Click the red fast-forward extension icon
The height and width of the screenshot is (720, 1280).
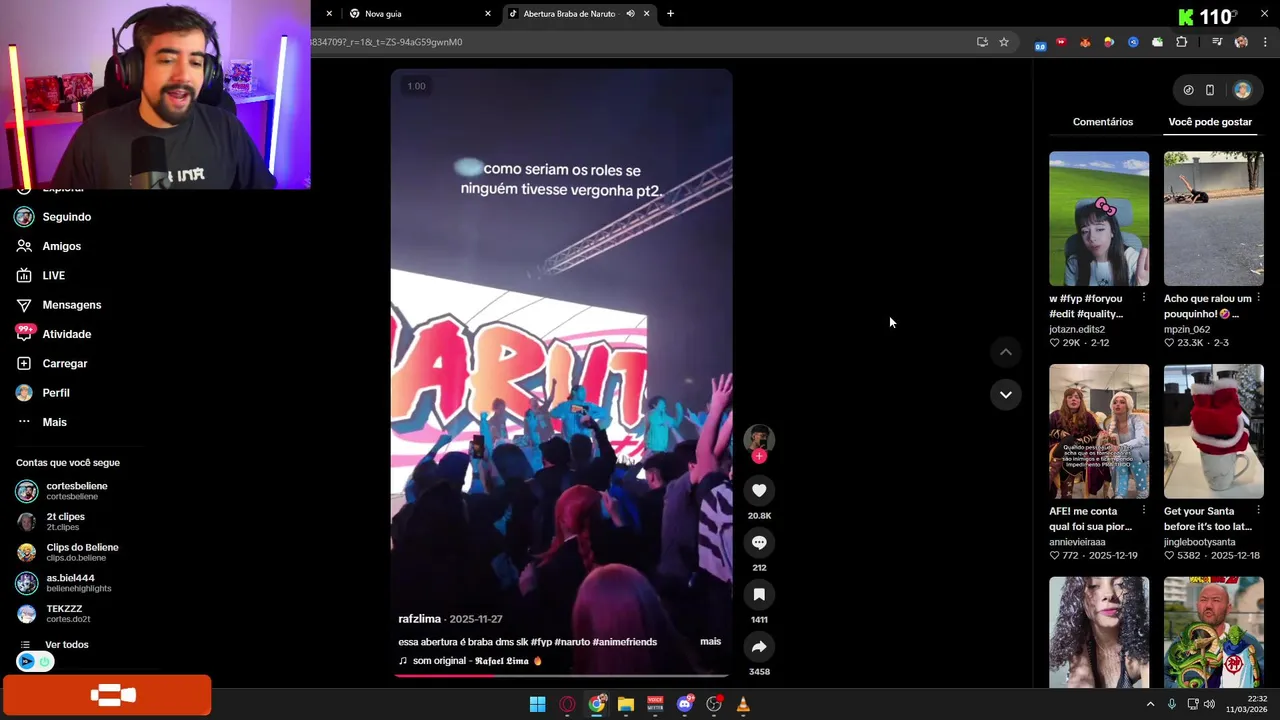(x=1061, y=42)
